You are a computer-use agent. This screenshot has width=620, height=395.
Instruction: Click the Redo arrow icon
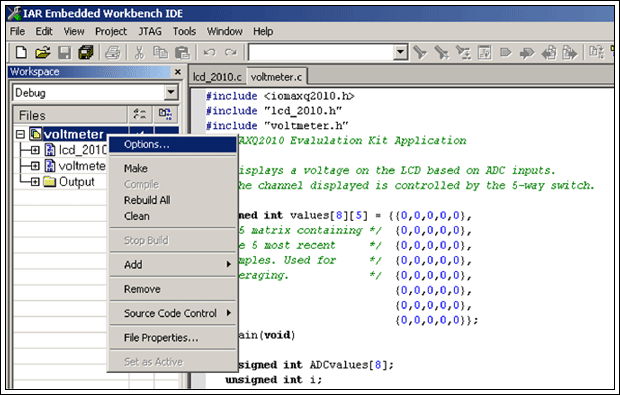coord(231,52)
